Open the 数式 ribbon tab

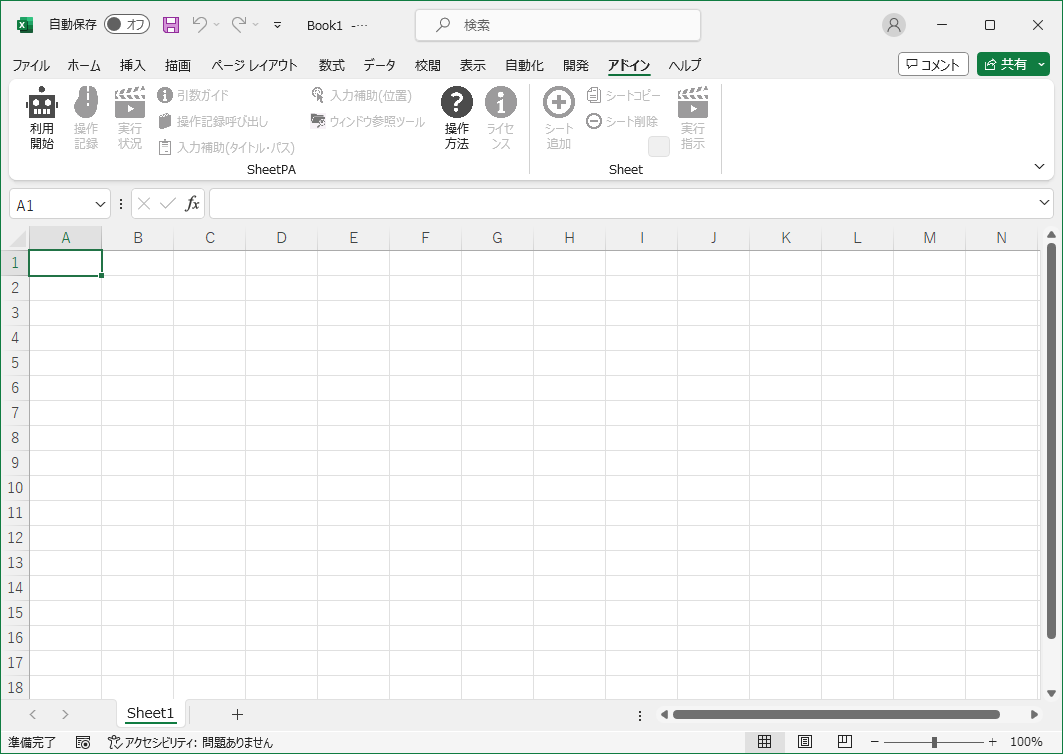[331, 65]
